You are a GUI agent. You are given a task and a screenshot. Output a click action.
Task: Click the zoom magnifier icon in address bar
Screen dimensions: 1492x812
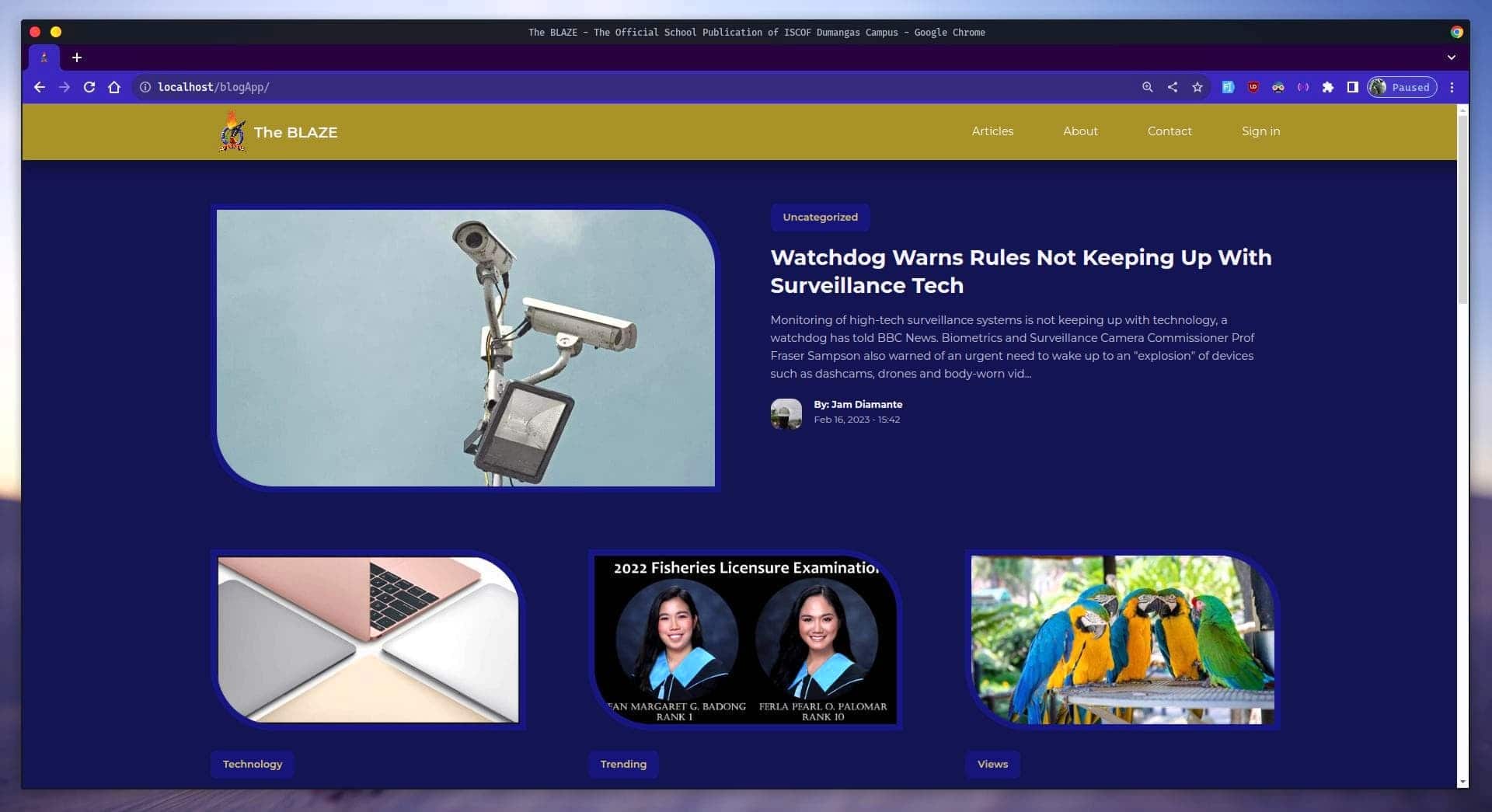pos(1147,87)
